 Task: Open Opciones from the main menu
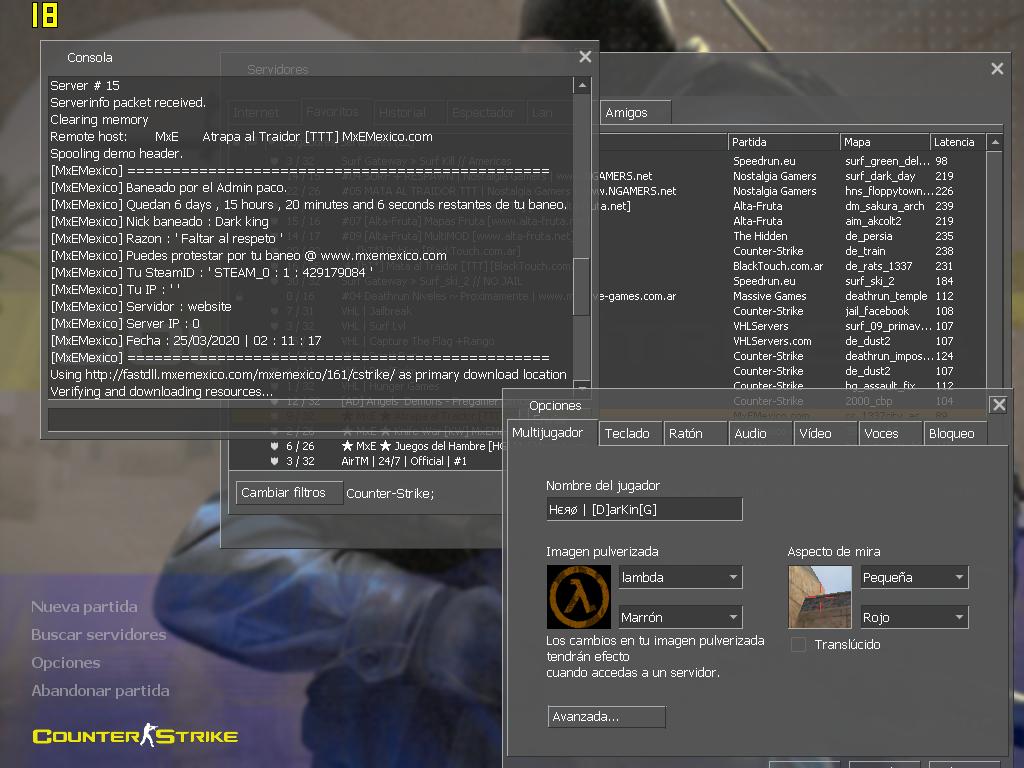click(x=66, y=663)
